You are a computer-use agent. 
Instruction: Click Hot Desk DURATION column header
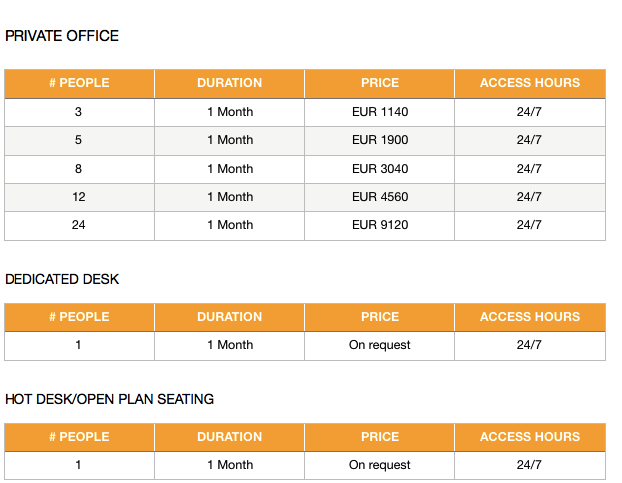229,437
